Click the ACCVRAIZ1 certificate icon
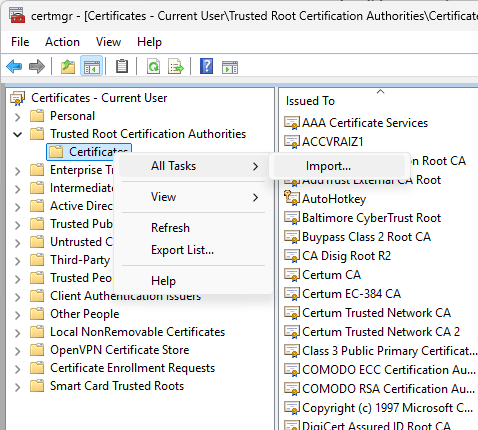 pos(292,142)
